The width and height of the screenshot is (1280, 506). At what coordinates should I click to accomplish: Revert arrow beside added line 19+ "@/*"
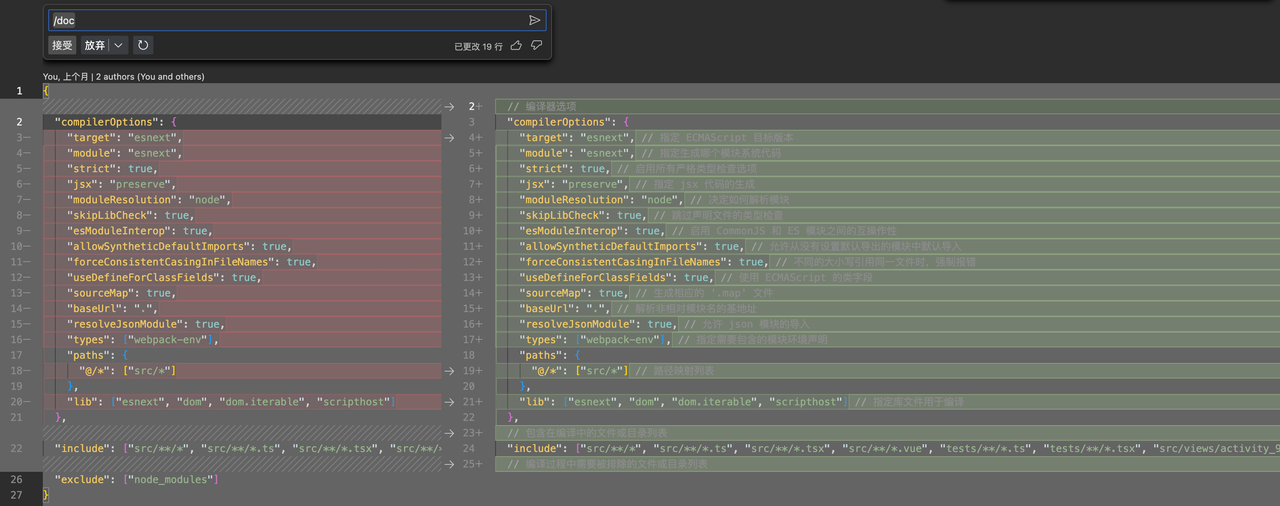(x=450, y=371)
